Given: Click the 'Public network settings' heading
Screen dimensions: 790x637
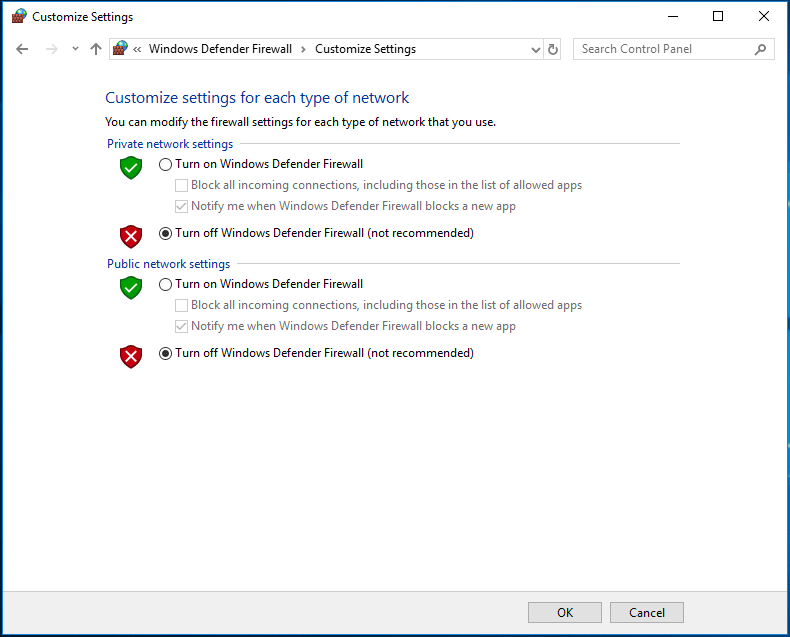Looking at the screenshot, I should click(x=168, y=264).
